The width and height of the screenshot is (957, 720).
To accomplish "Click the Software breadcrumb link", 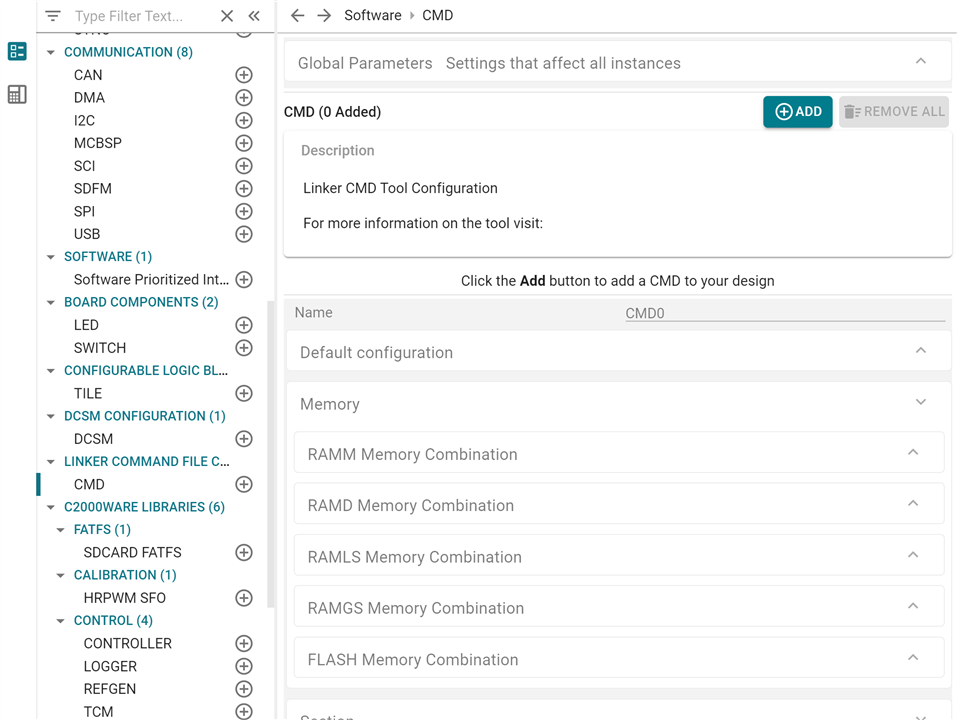I will click(x=373, y=15).
